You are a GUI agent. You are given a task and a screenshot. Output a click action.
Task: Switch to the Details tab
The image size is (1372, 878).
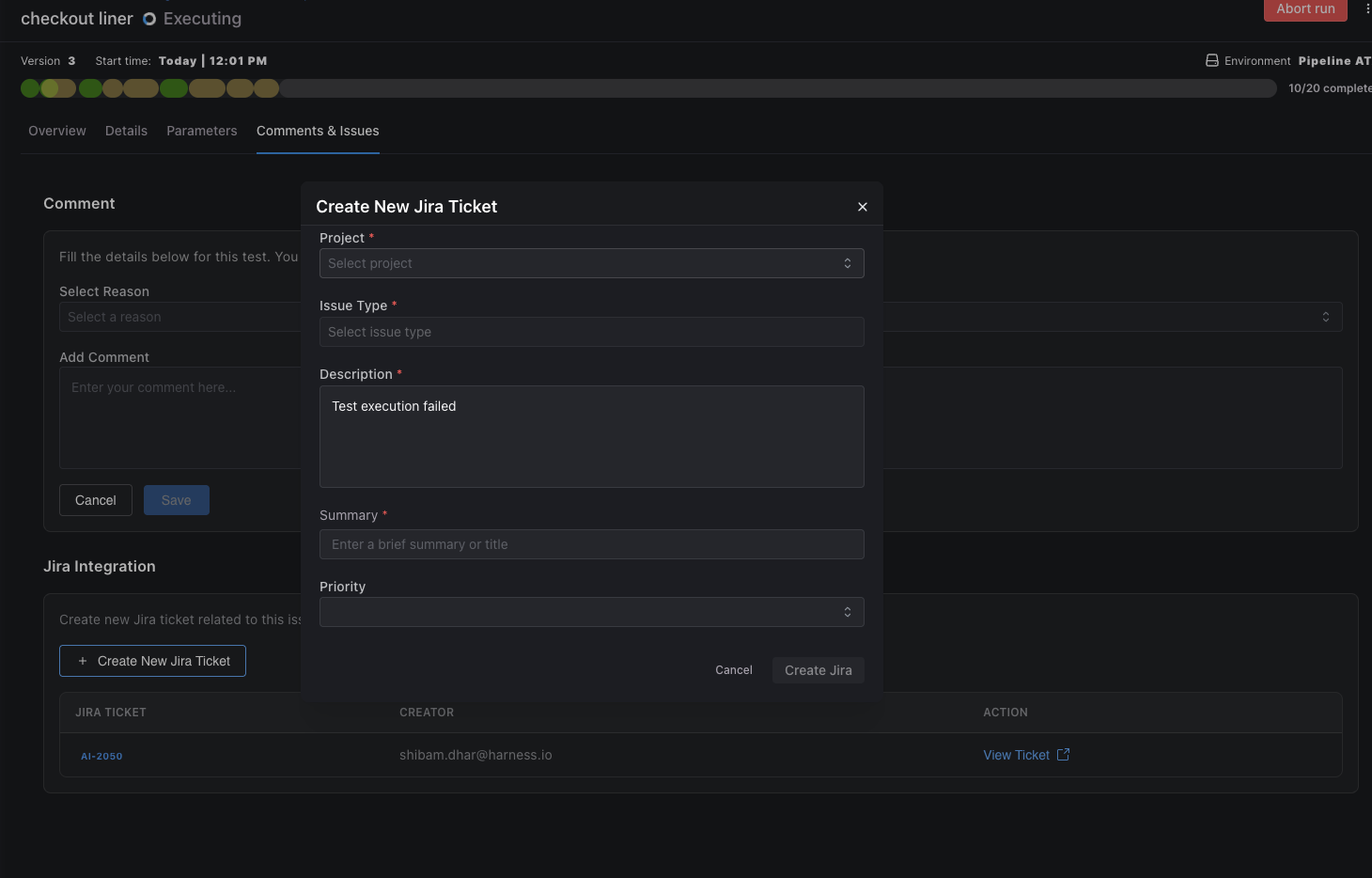126,131
